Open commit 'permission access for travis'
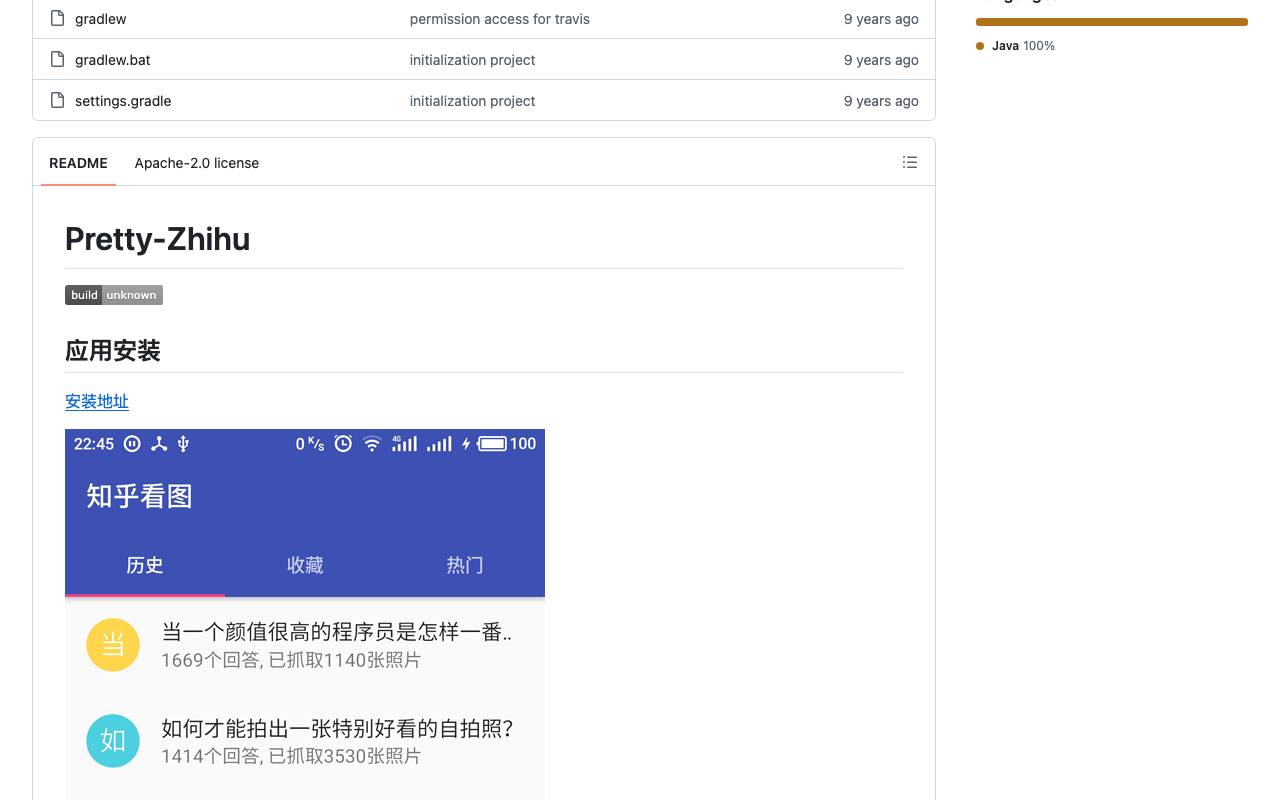This screenshot has width=1280, height=800. click(500, 19)
